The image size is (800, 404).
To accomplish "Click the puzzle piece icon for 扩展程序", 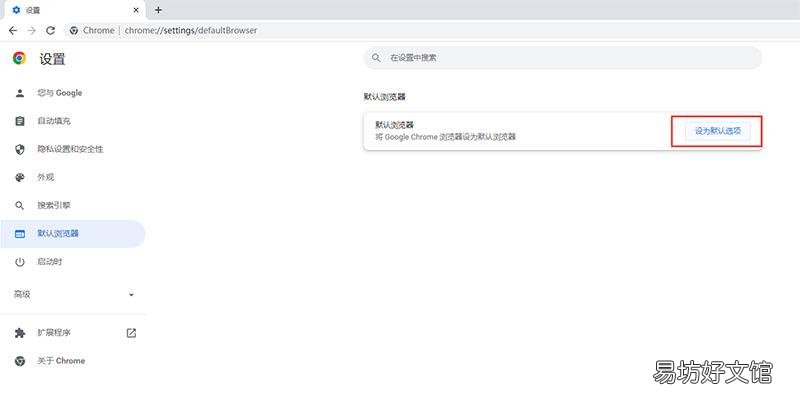I will 20,333.
